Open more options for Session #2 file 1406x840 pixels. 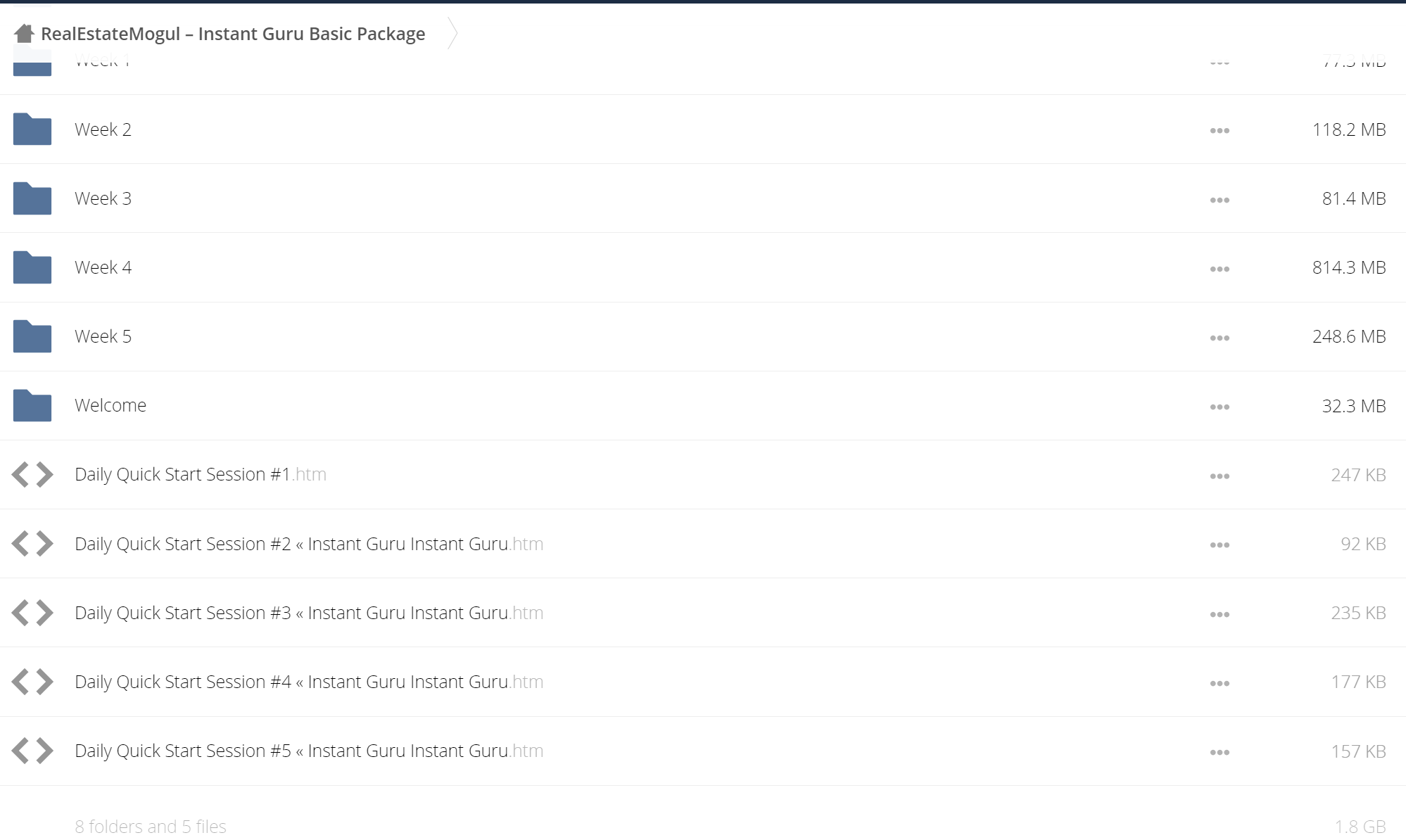[1220, 545]
